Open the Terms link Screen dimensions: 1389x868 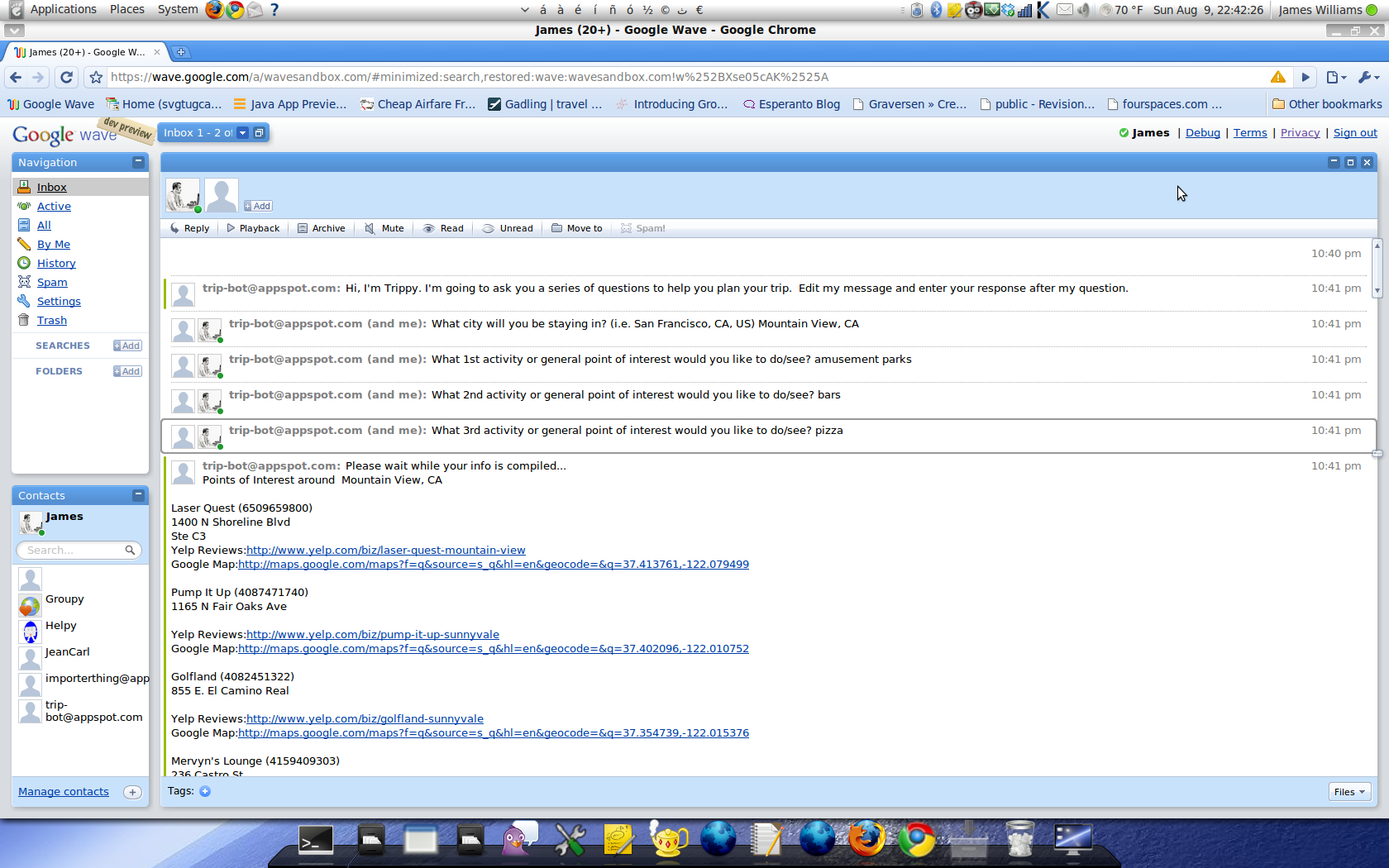pos(1250,133)
